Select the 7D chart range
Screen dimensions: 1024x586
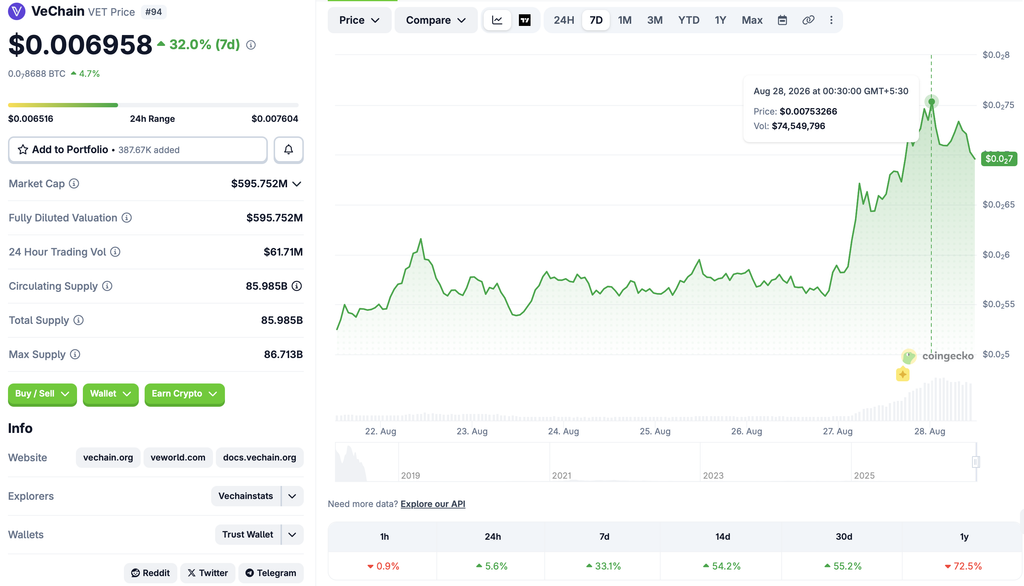[596, 20]
